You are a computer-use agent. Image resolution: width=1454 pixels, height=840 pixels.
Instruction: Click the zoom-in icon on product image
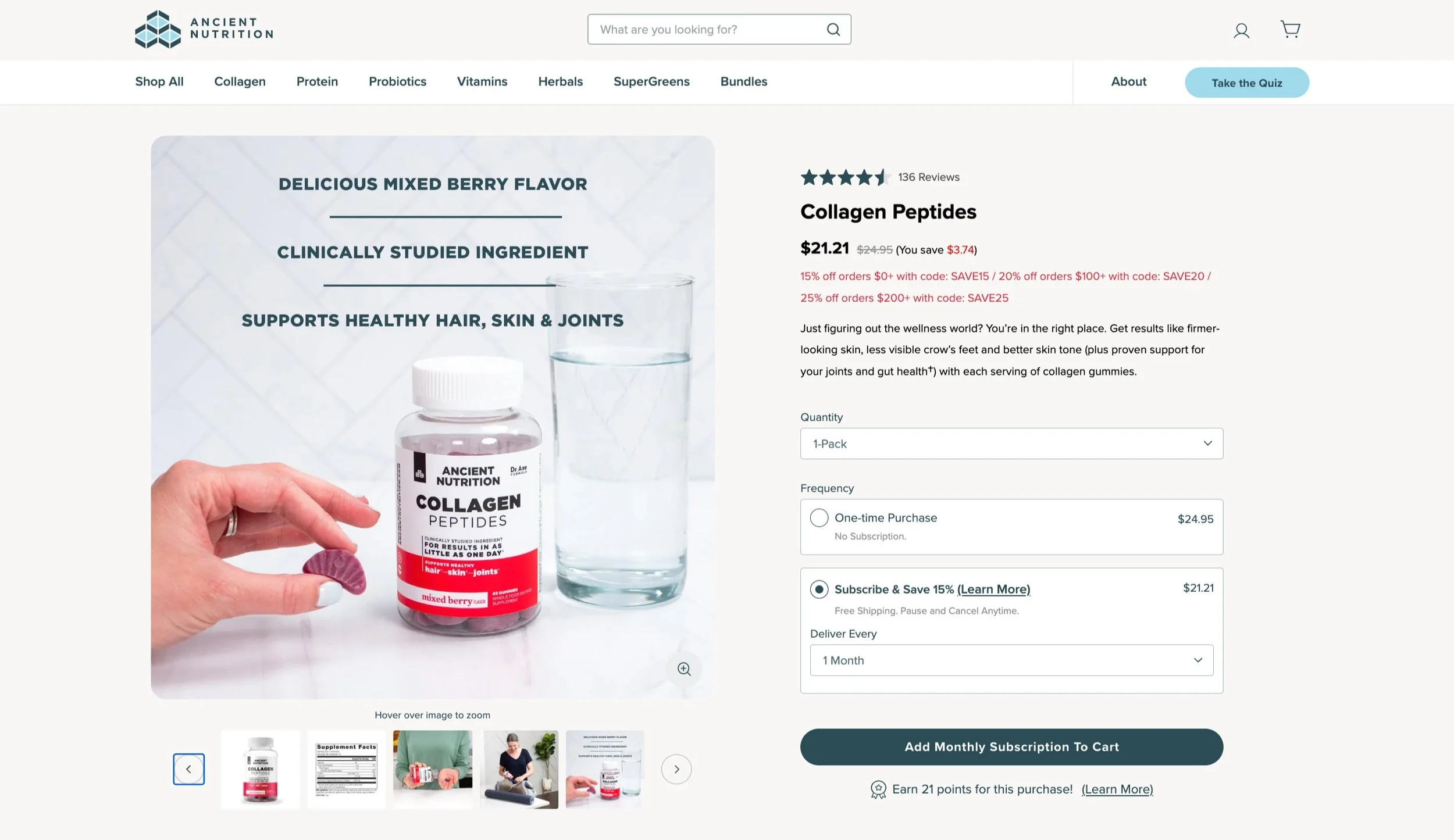tap(684, 669)
